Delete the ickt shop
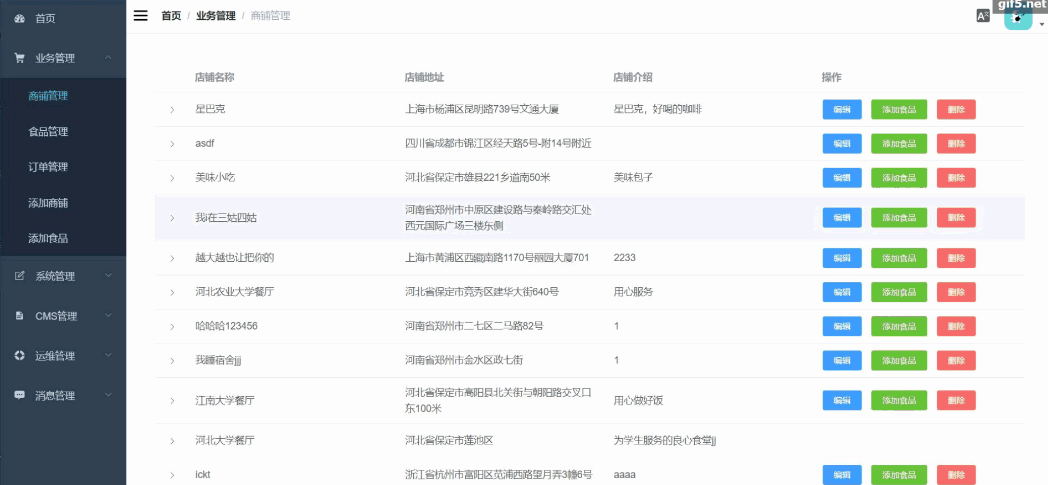Viewport: 1048px width, 485px height. (x=956, y=475)
